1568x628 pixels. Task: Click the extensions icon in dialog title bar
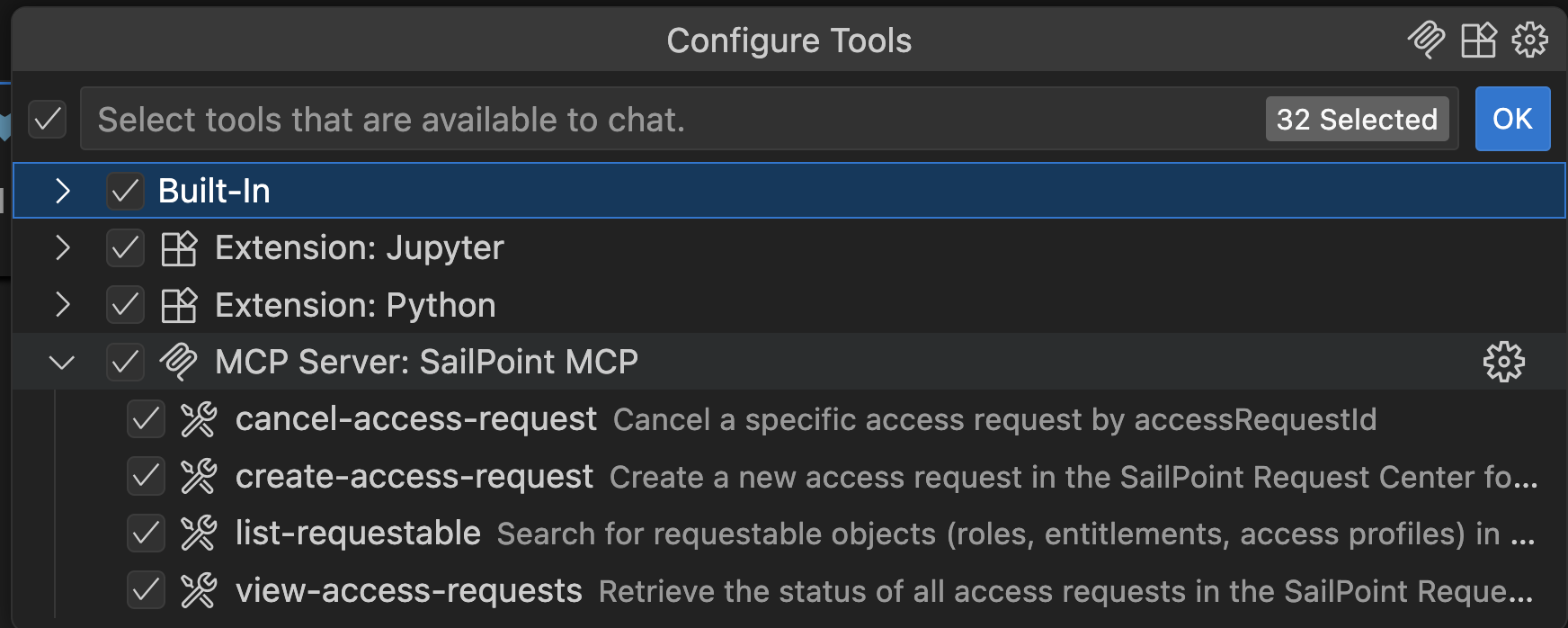click(1477, 40)
